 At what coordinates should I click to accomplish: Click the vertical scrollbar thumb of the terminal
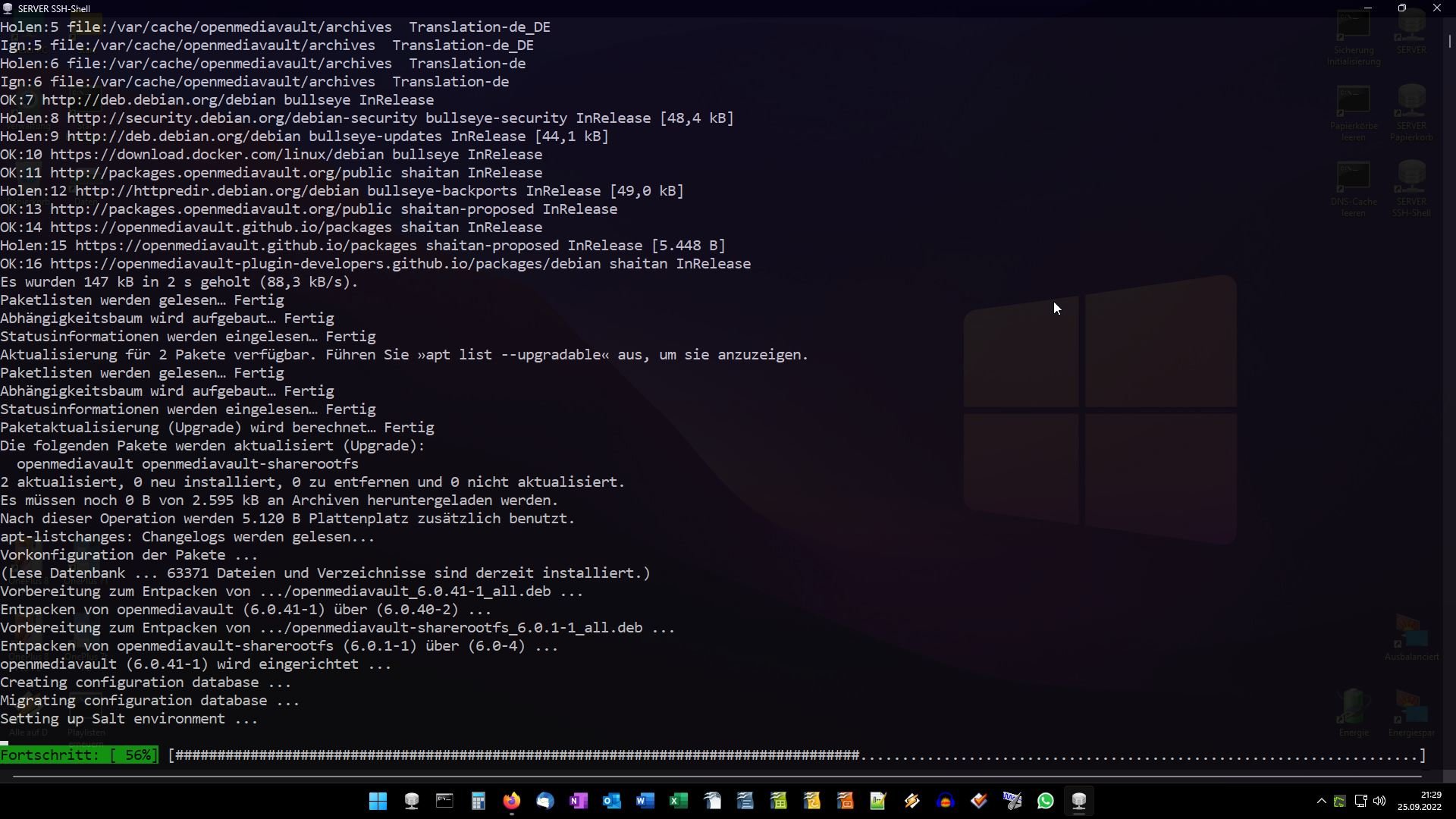point(1449,41)
